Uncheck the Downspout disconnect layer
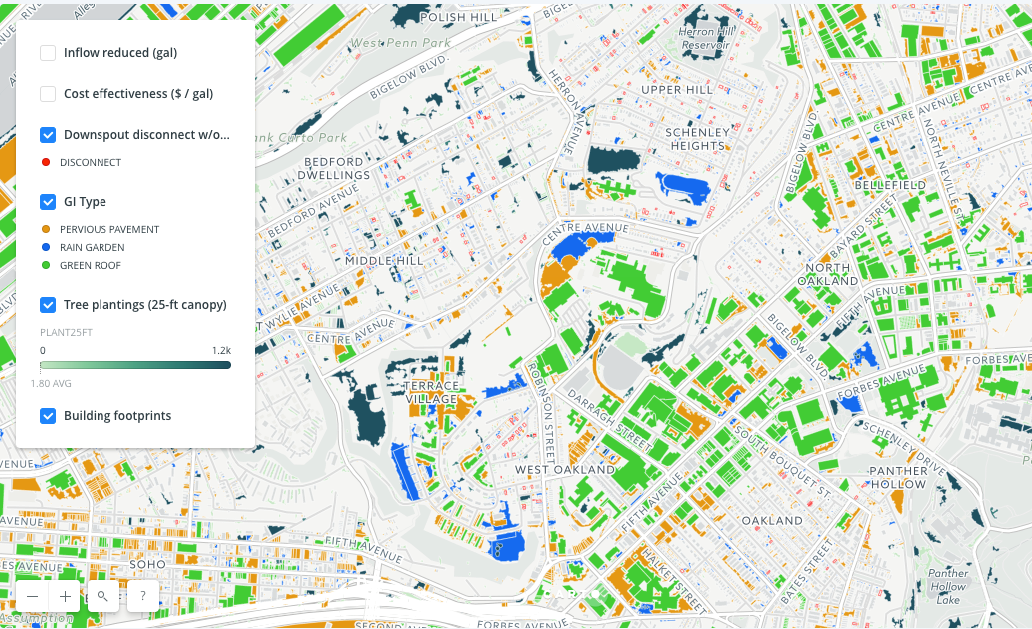 (x=48, y=135)
